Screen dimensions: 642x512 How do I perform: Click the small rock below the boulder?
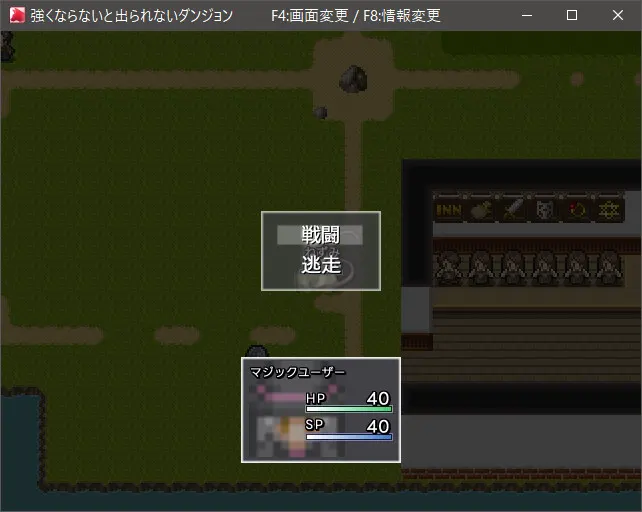tap(320, 112)
